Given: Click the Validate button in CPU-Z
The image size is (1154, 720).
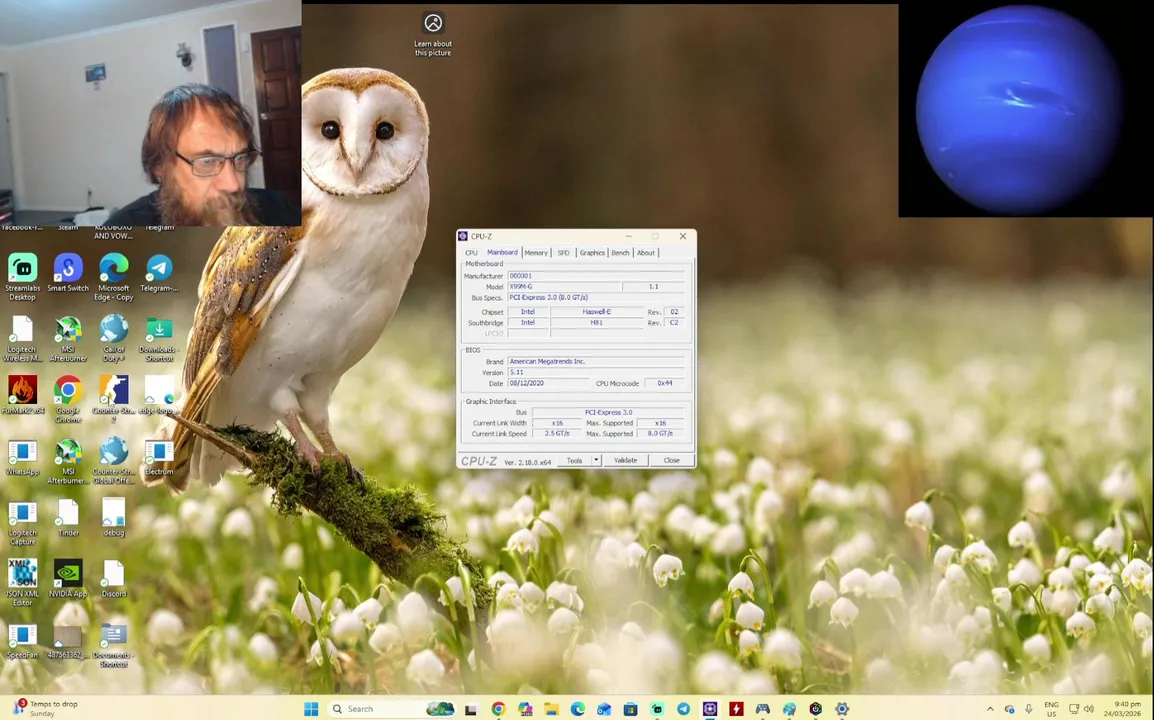Looking at the screenshot, I should [x=626, y=460].
